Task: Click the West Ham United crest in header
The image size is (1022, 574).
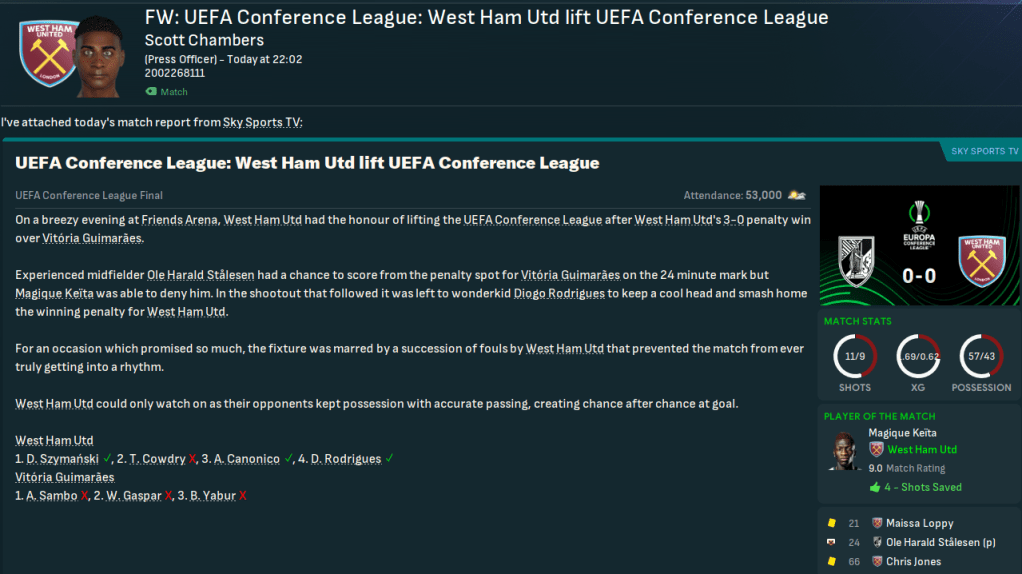Action: [49, 52]
